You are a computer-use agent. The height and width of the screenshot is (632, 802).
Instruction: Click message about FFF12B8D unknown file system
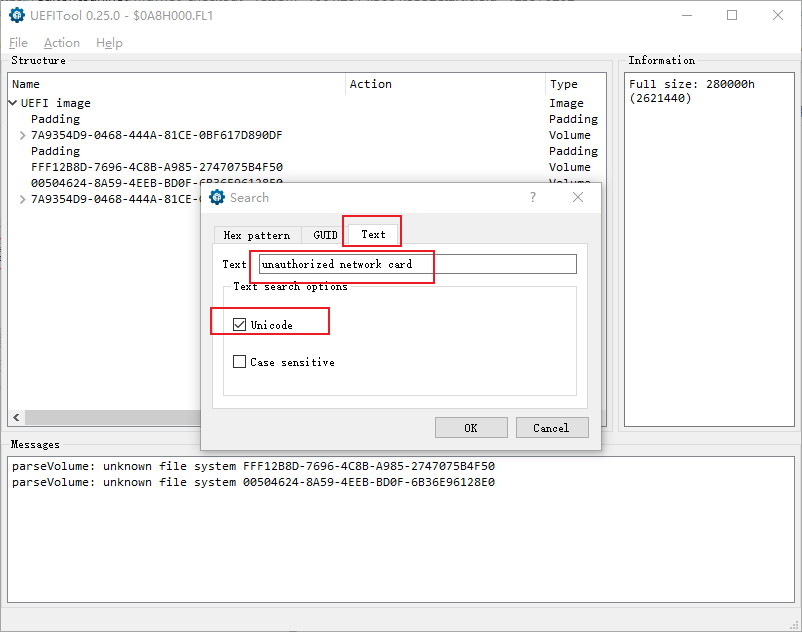click(x=253, y=466)
